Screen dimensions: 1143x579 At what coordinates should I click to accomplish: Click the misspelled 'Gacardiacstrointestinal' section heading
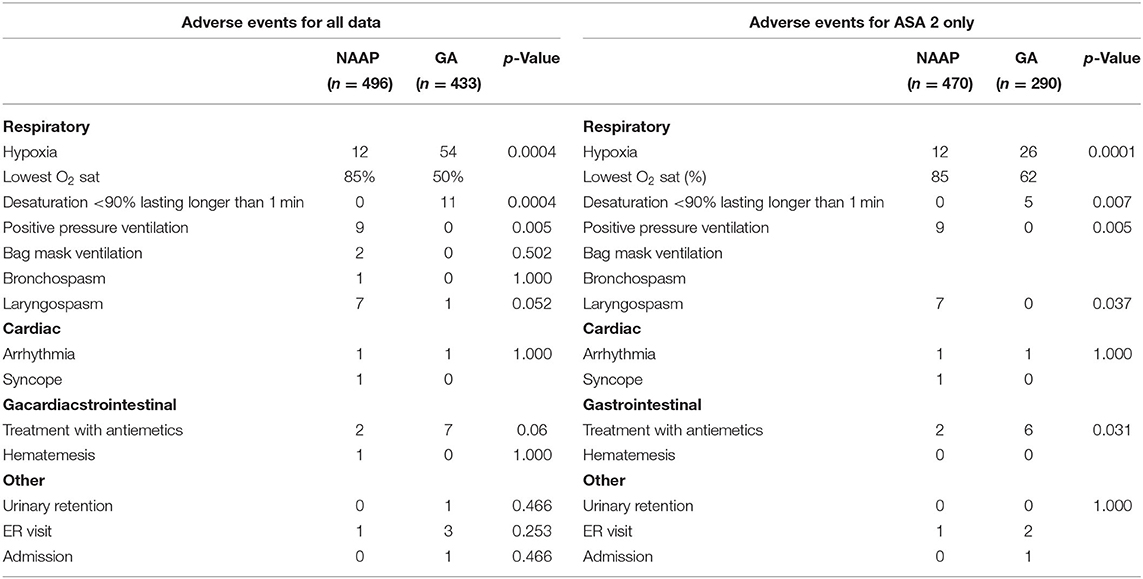pos(90,404)
